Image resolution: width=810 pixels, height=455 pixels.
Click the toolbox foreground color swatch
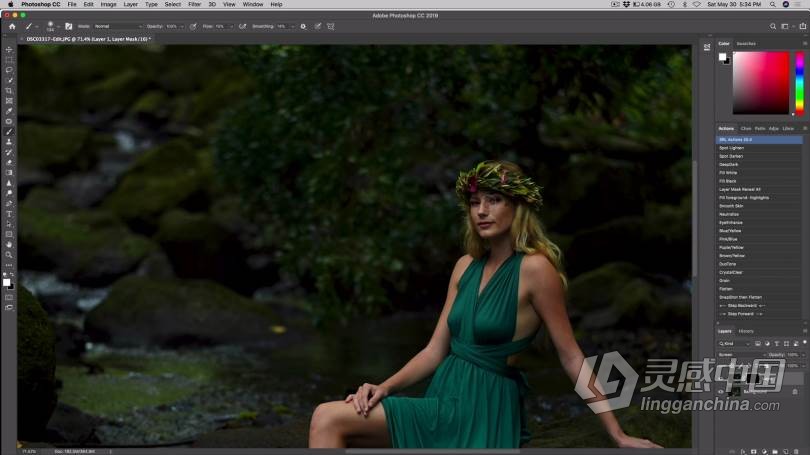pos(6,282)
